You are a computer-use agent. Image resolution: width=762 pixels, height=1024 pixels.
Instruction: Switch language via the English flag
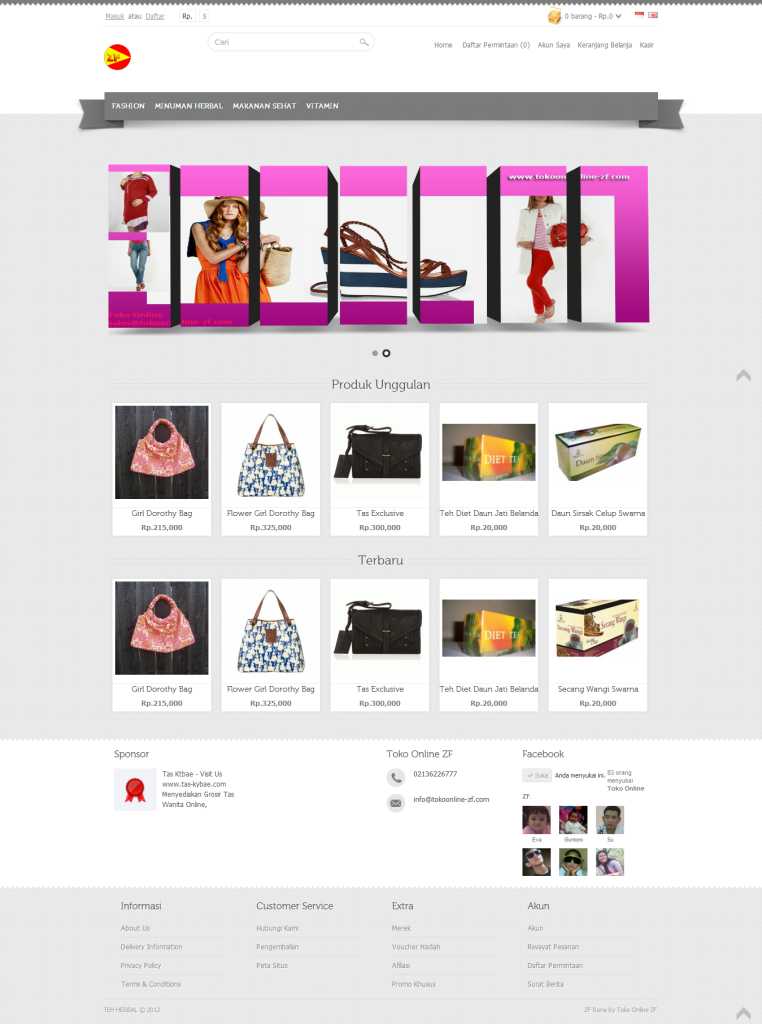pyautogui.click(x=652, y=14)
